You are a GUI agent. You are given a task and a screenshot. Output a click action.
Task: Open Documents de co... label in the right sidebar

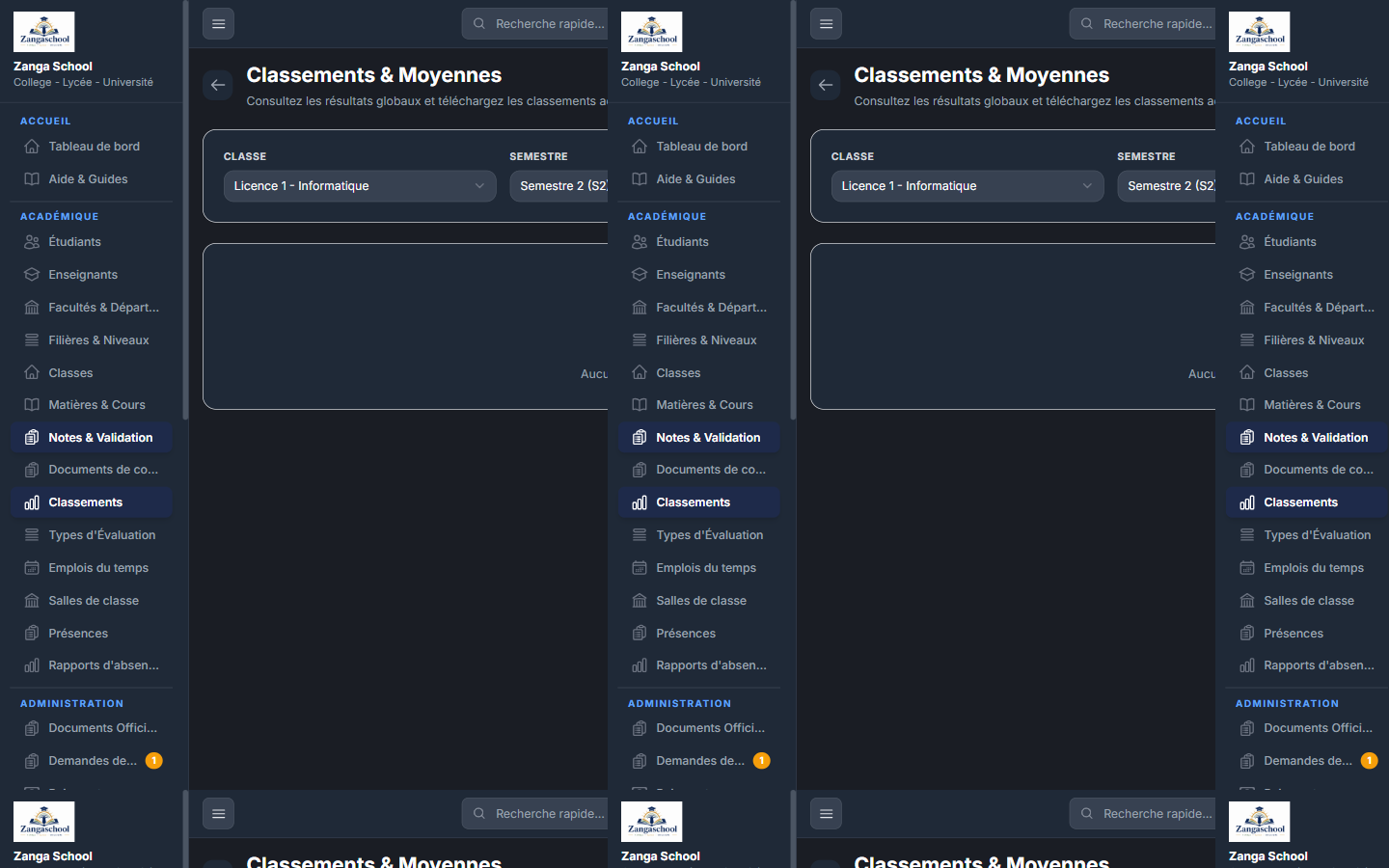click(x=1319, y=470)
